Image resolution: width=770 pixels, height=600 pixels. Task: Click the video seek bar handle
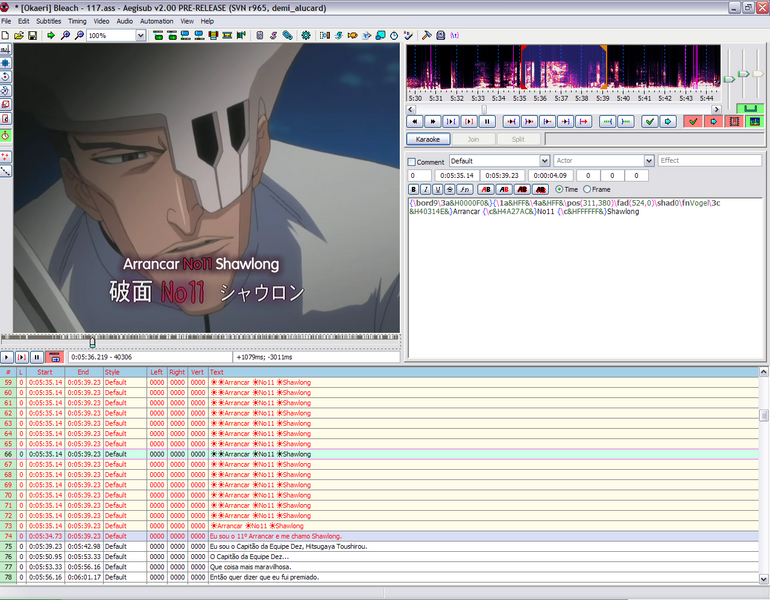click(x=92, y=342)
